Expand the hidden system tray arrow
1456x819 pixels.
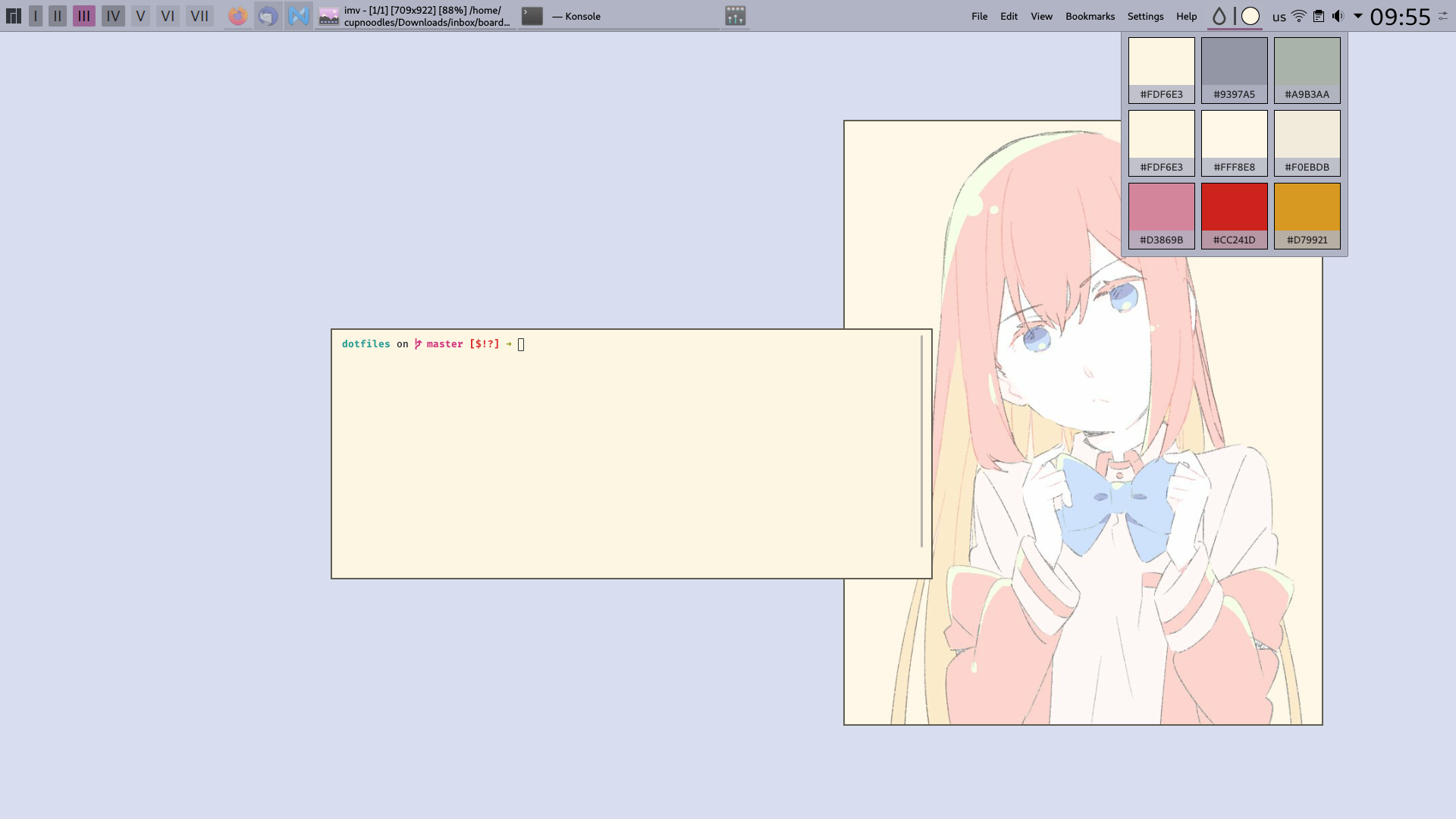click(1358, 16)
